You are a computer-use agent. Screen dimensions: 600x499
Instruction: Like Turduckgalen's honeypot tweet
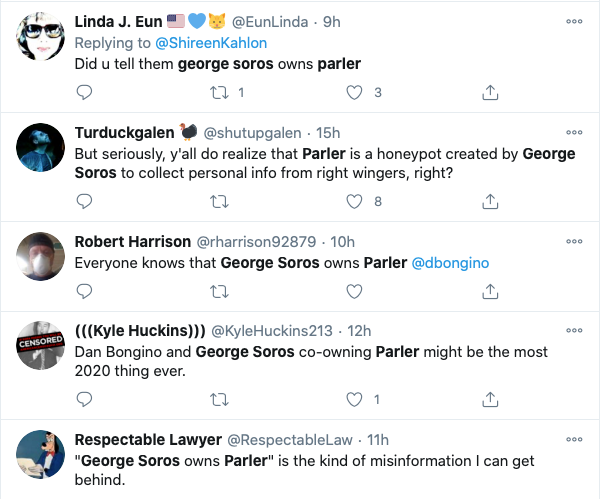tap(353, 201)
